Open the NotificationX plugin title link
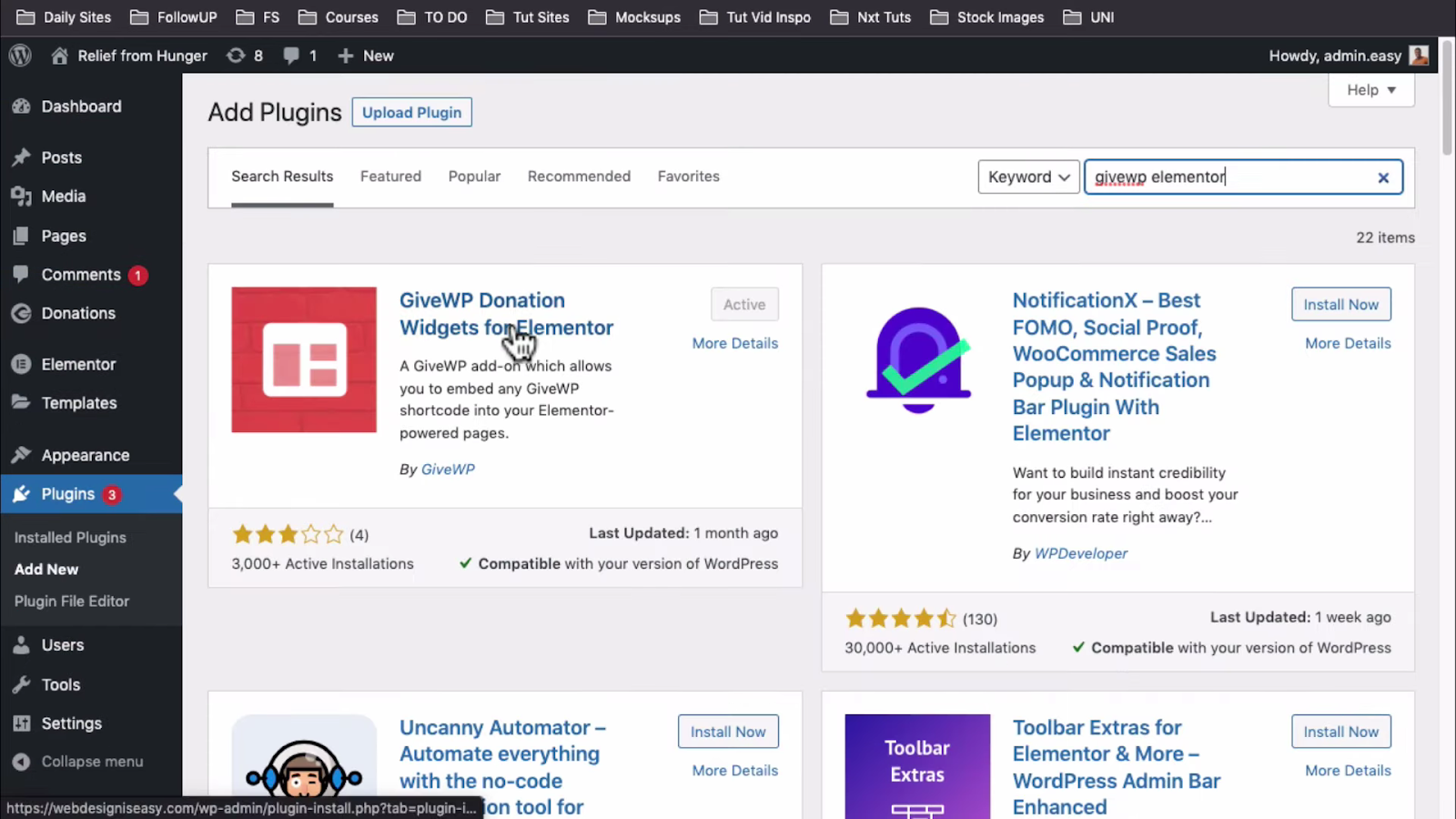 tap(1115, 367)
